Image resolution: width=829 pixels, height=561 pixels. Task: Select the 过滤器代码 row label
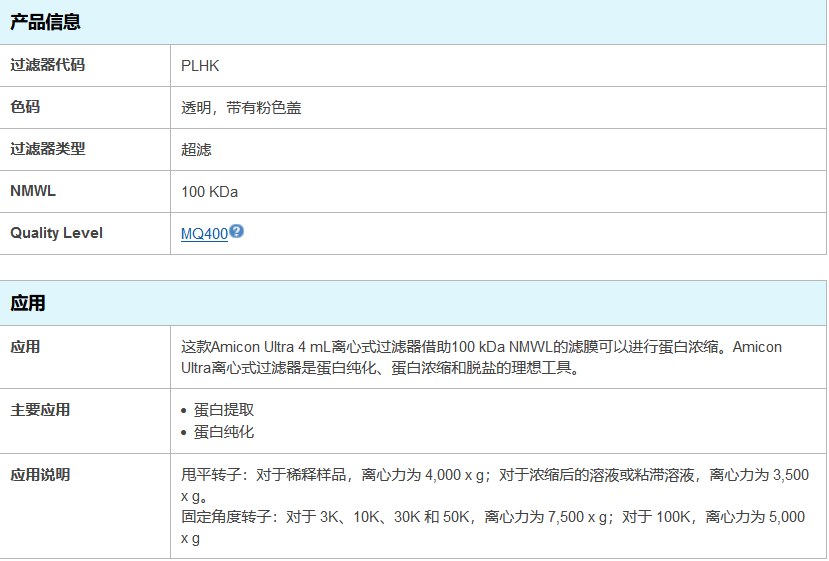(48, 65)
